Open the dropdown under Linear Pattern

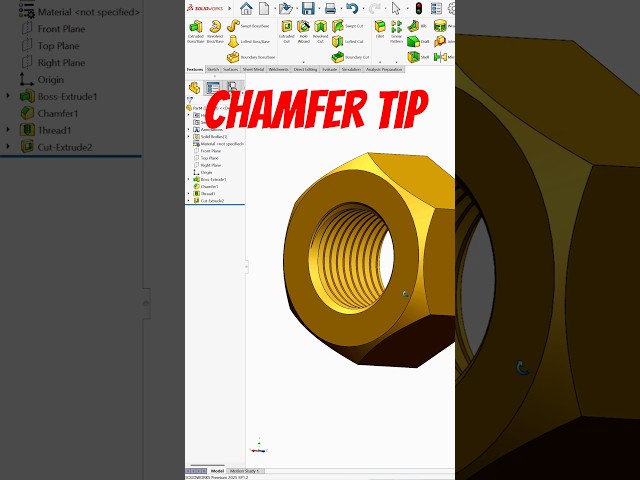click(396, 62)
